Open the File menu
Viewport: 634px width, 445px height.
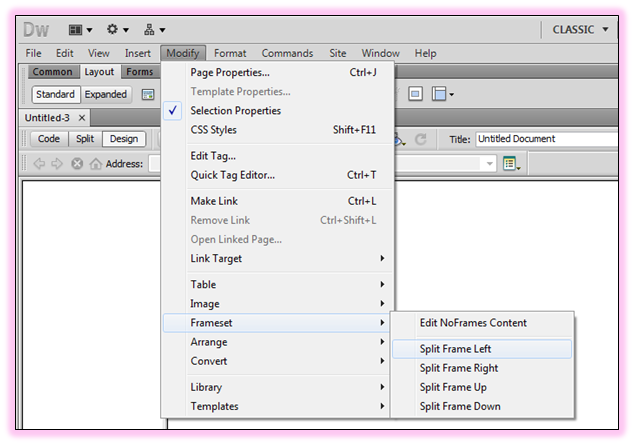(33, 53)
